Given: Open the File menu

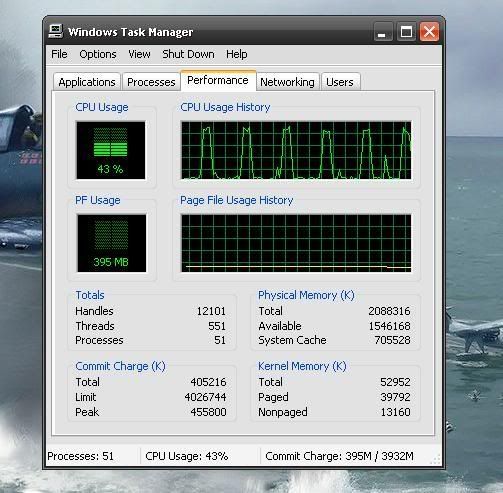Looking at the screenshot, I should [x=59, y=54].
